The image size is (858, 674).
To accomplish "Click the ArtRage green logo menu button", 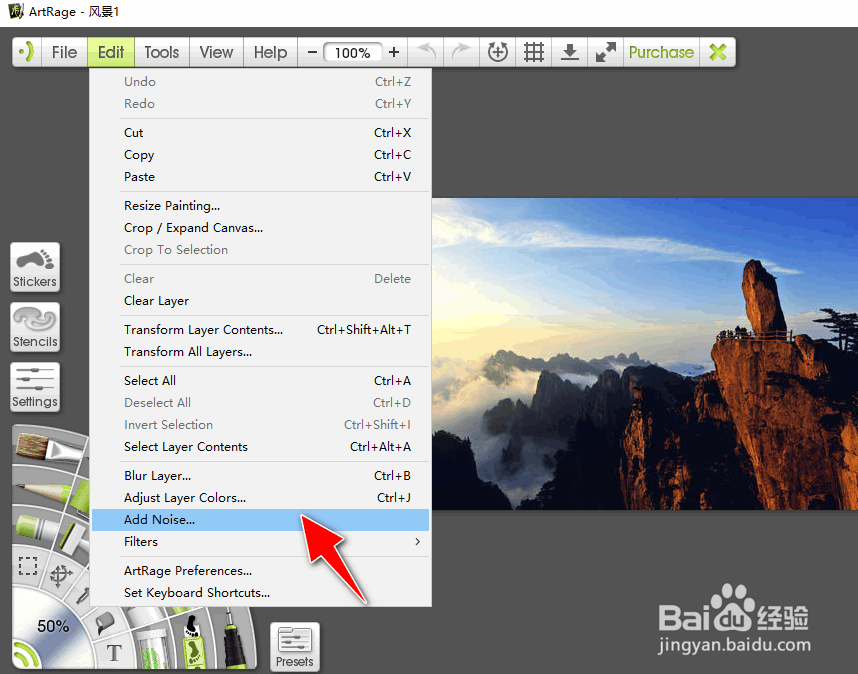I will coord(27,52).
